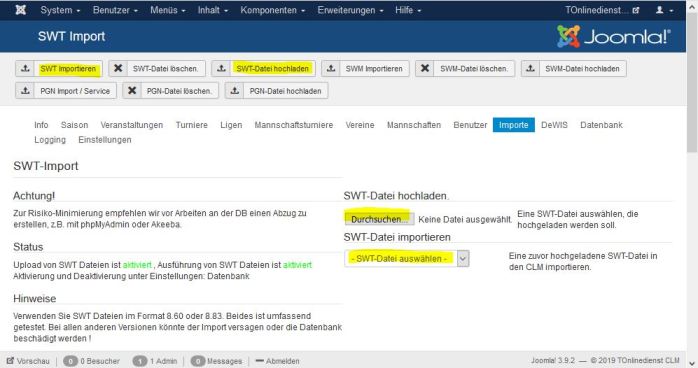Click upload icon of PGN-Datei hochladen
Image resolution: width=698 pixels, height=368 pixels.
tap(235, 91)
